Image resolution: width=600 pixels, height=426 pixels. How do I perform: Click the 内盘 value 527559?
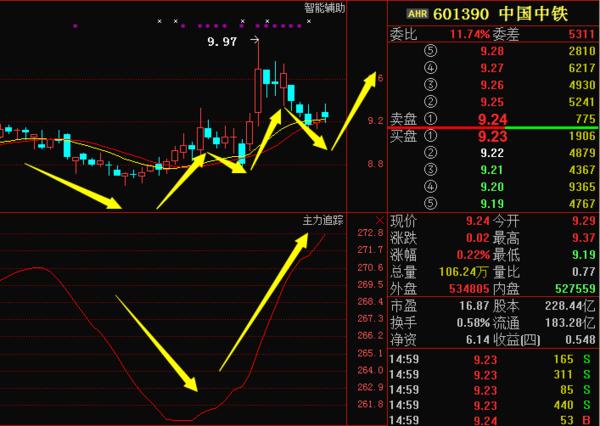[x=576, y=289]
